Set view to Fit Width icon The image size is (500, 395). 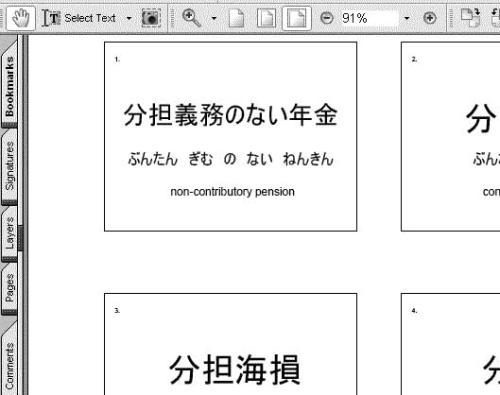point(297,18)
